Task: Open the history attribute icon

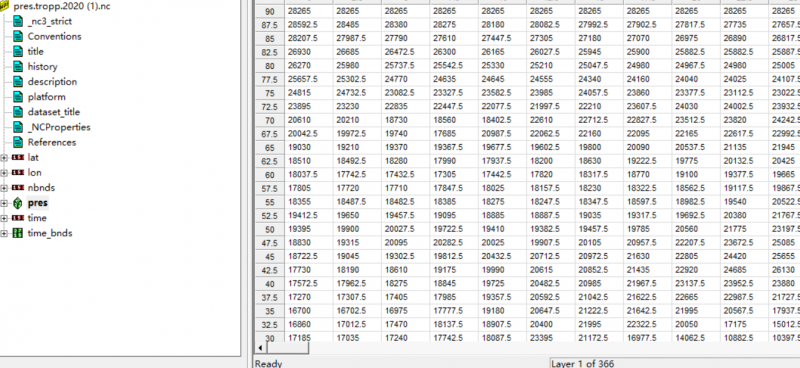Action: [18, 67]
